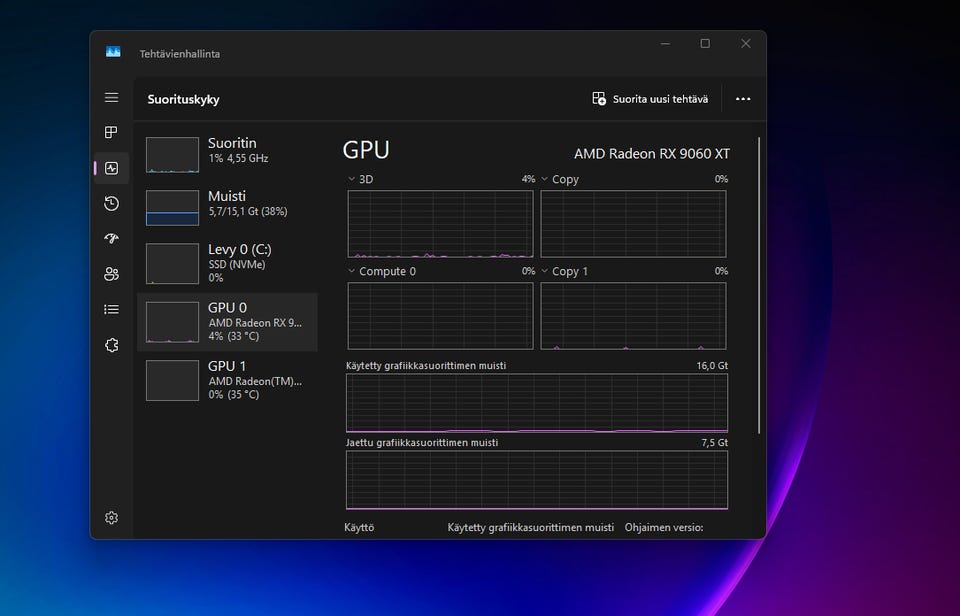
Task: Select GPU 1 in the performance list
Action: [x=228, y=380]
